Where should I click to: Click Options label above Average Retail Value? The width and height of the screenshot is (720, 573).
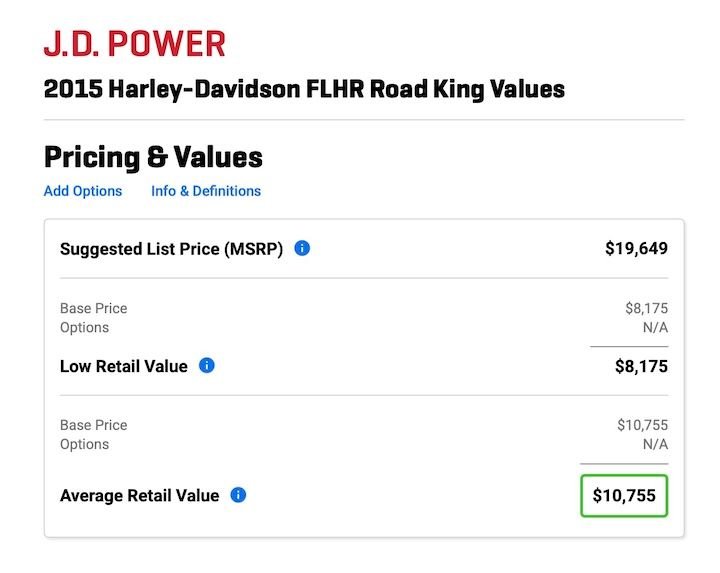85,444
